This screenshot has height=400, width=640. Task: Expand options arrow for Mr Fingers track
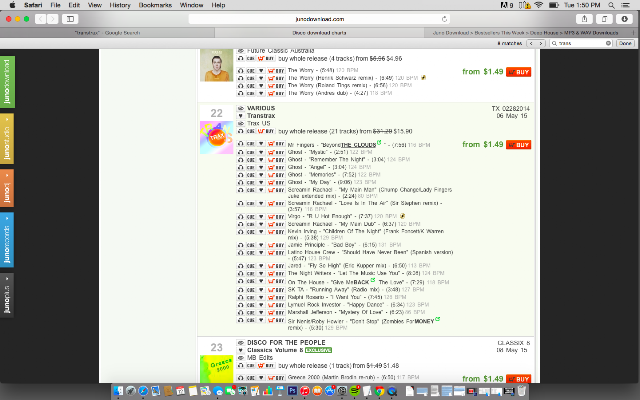[261, 144]
